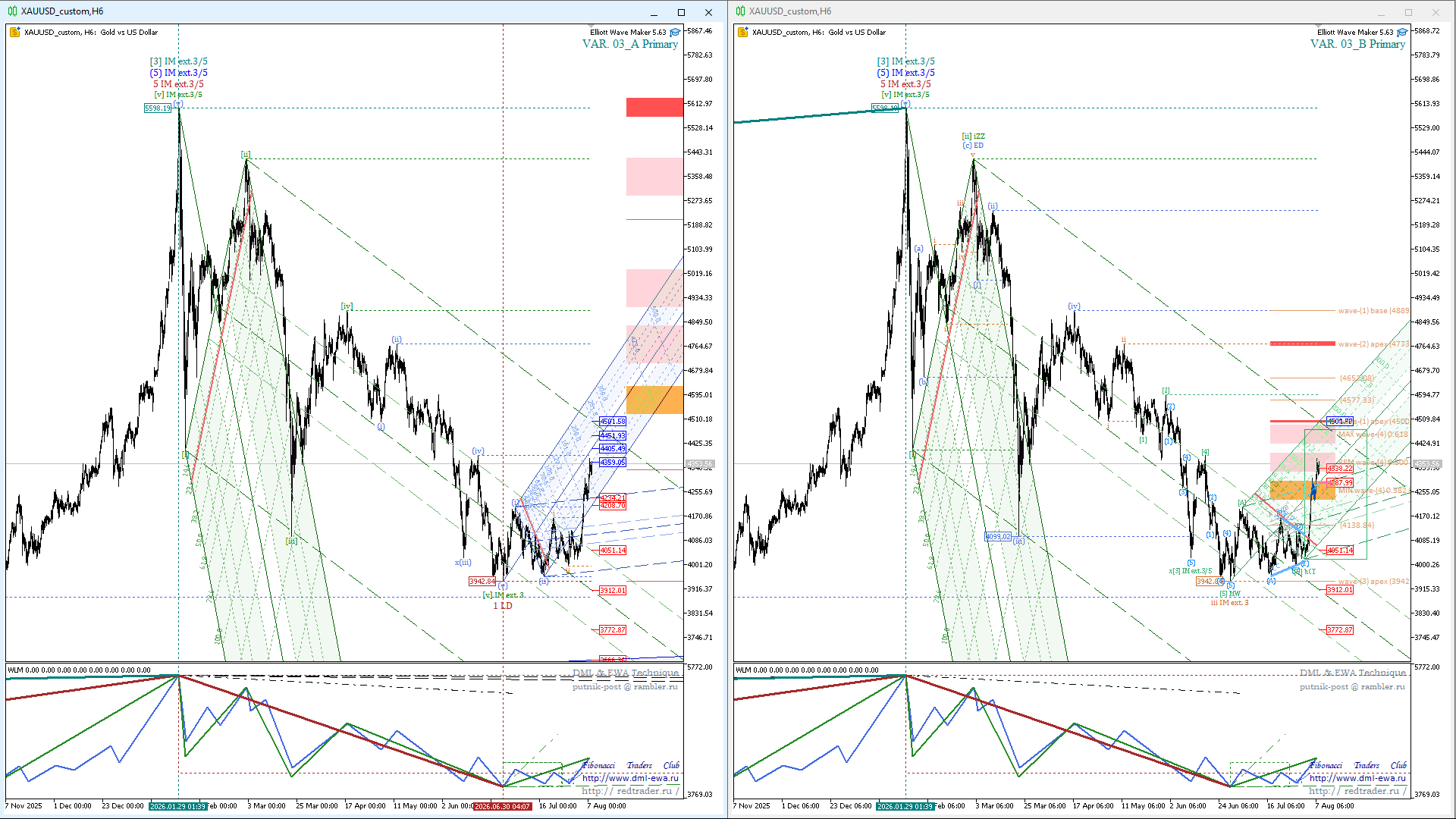The width and height of the screenshot is (1456, 819).
Task: Select the 'VAR. 03_A Primary' label
Action: 630,44
